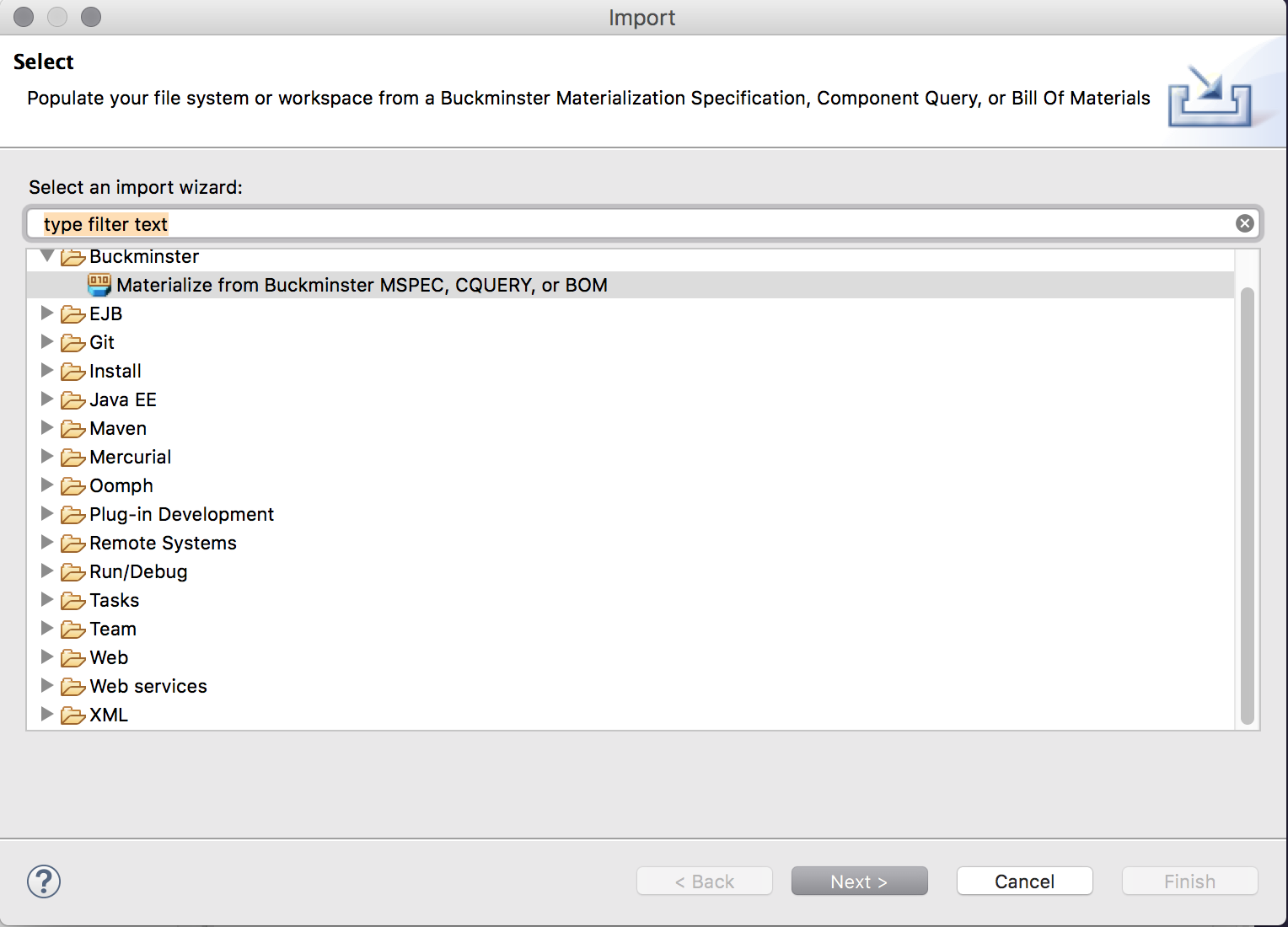Close the Import dialog window
The height and width of the screenshot is (927, 1288).
(24, 17)
